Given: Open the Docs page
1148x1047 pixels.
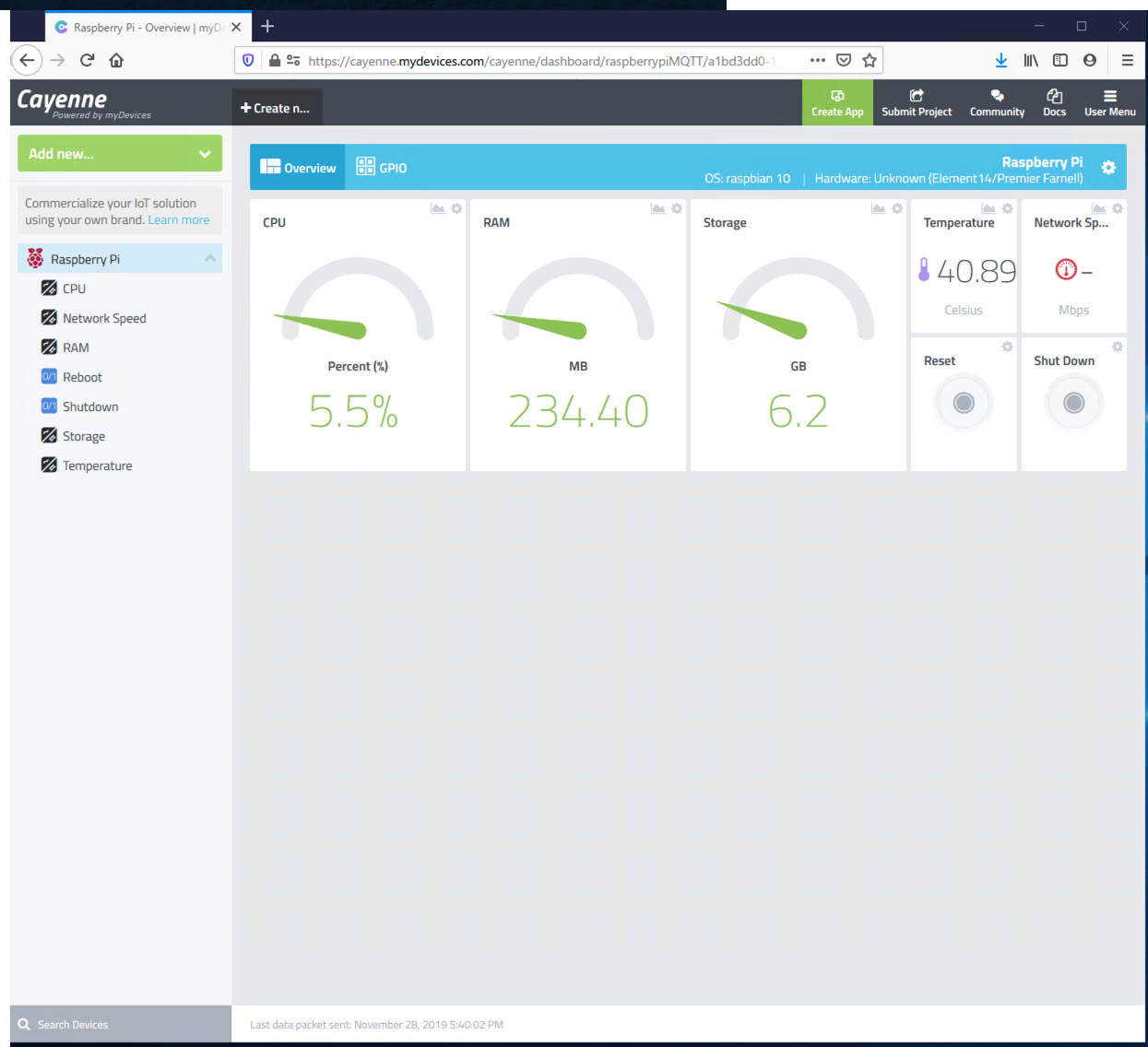Looking at the screenshot, I should point(1054,102).
